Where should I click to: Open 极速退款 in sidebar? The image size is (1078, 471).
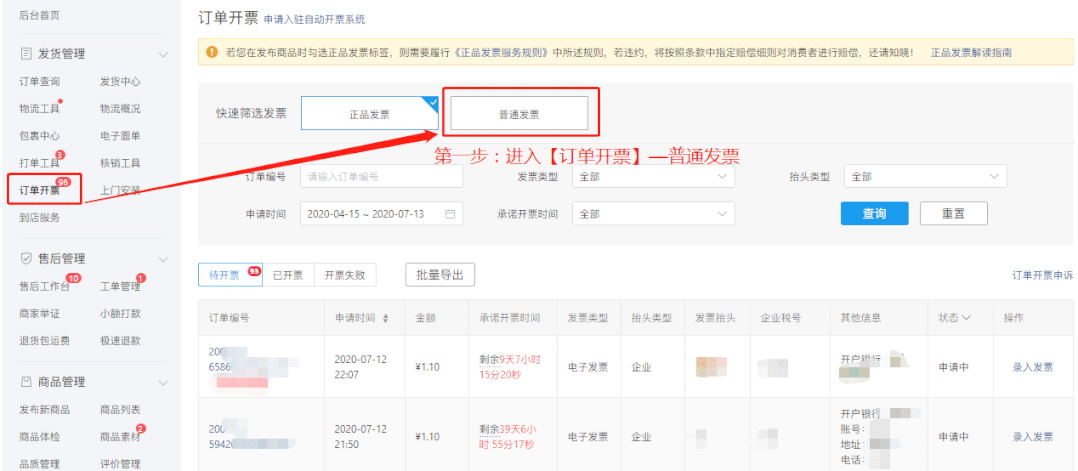[x=120, y=340]
